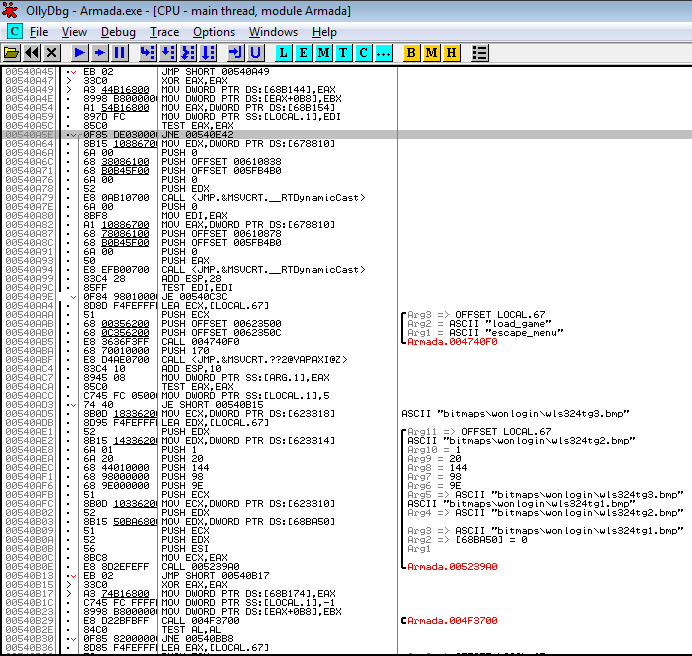
Task: Select the highlighted JNE 00540E42 instruction line
Action: click(346, 135)
